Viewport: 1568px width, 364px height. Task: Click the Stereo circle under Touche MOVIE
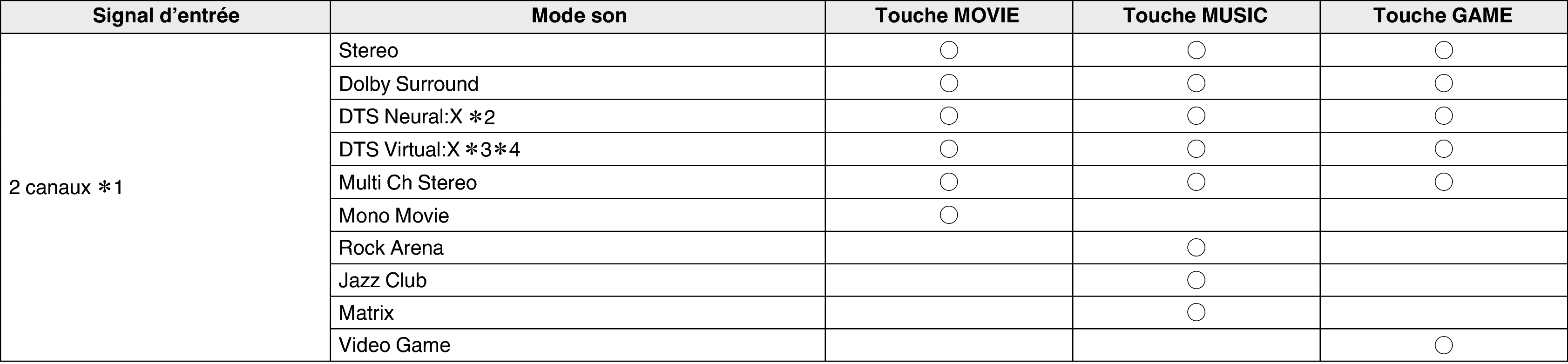pos(948,50)
